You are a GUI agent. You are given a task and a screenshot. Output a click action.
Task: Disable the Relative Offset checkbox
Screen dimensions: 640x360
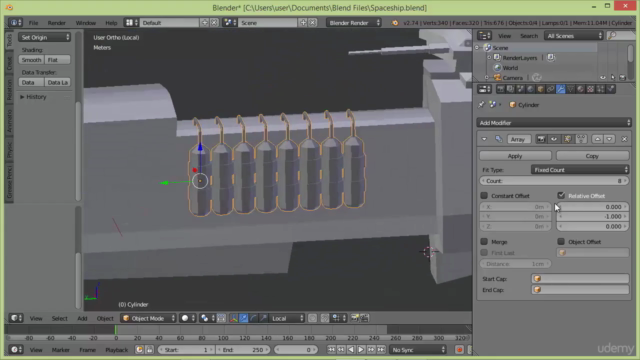561,196
